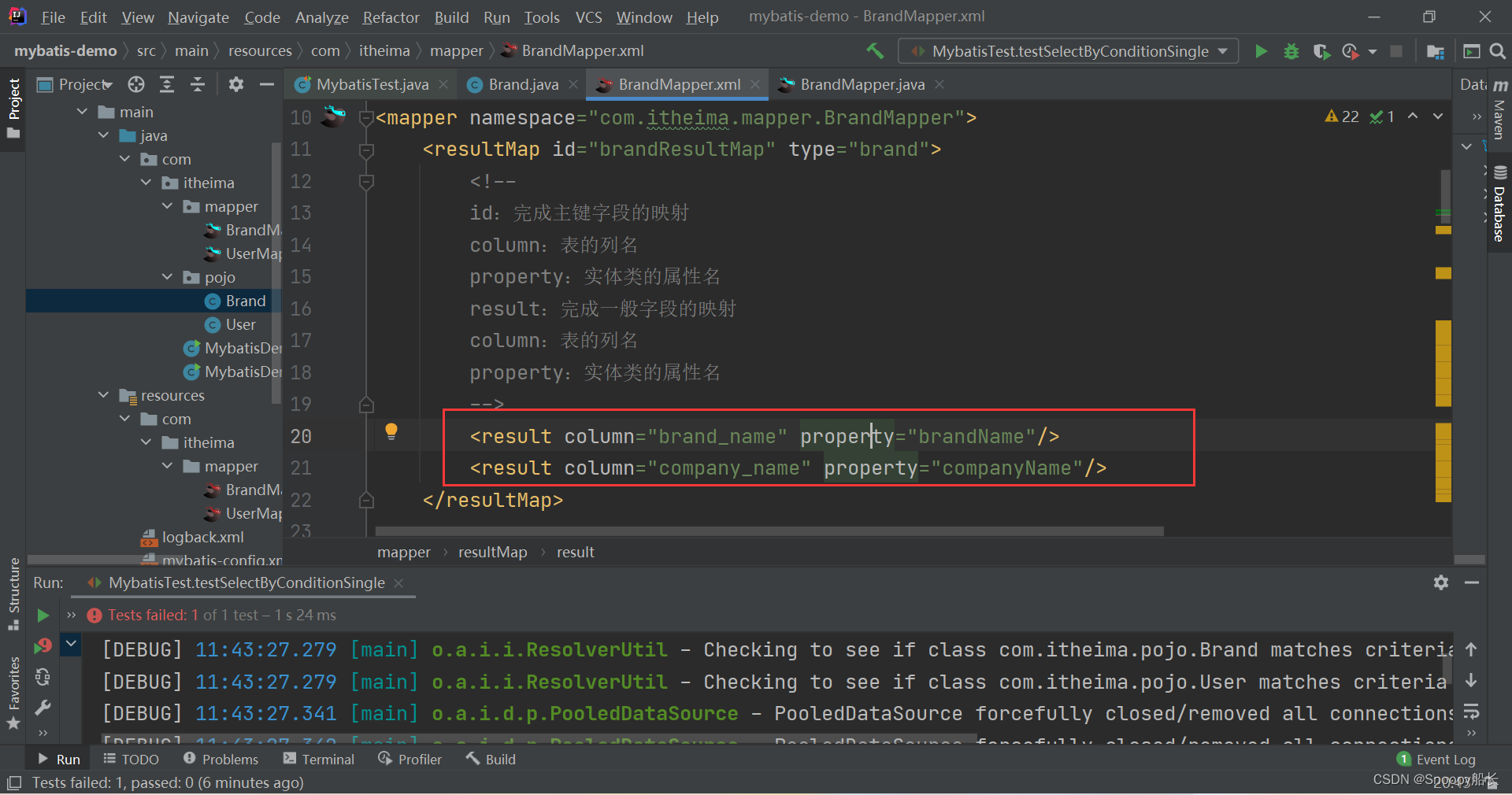This screenshot has height=795, width=1512.
Task: Click resultMap in the breadcrumb bar
Action: point(493,553)
